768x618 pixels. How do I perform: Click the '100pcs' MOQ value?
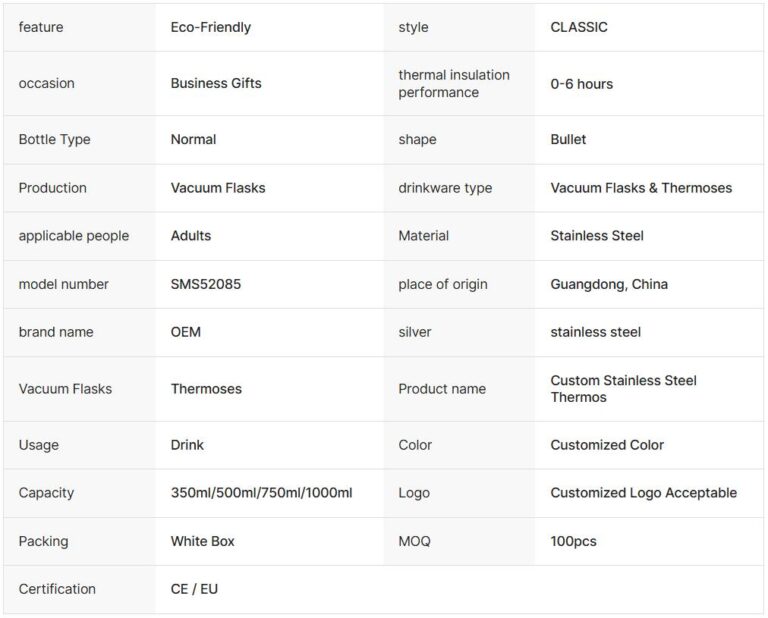click(x=573, y=541)
